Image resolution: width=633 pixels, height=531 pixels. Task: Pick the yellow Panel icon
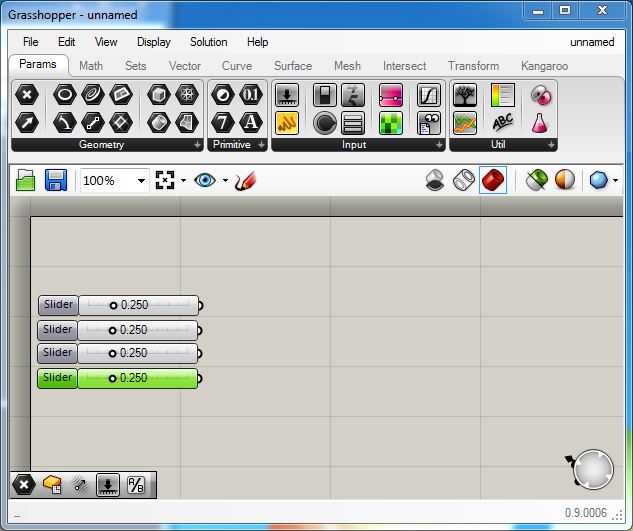287,123
